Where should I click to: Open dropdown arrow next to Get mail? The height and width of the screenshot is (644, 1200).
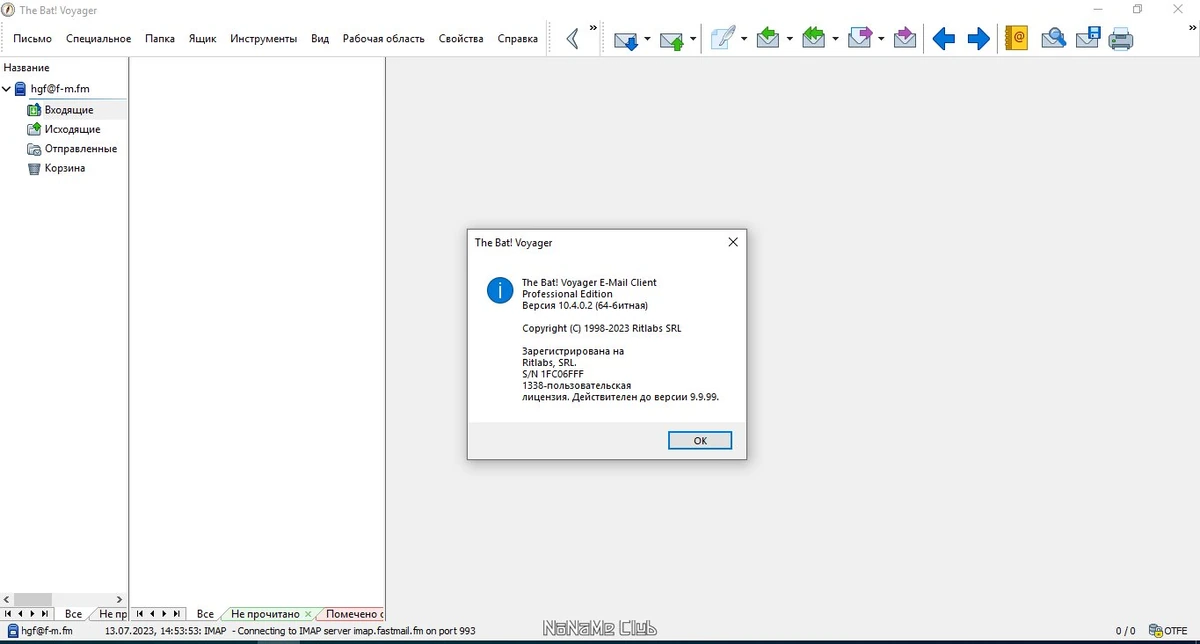(x=647, y=40)
